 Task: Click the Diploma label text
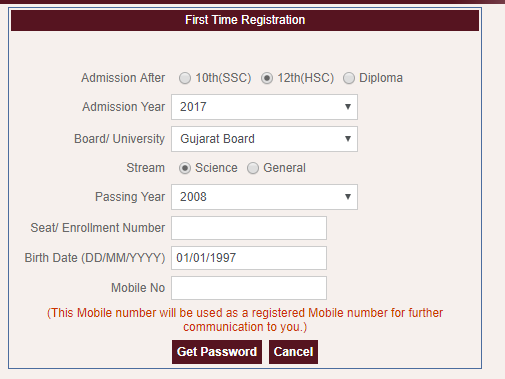[381, 78]
